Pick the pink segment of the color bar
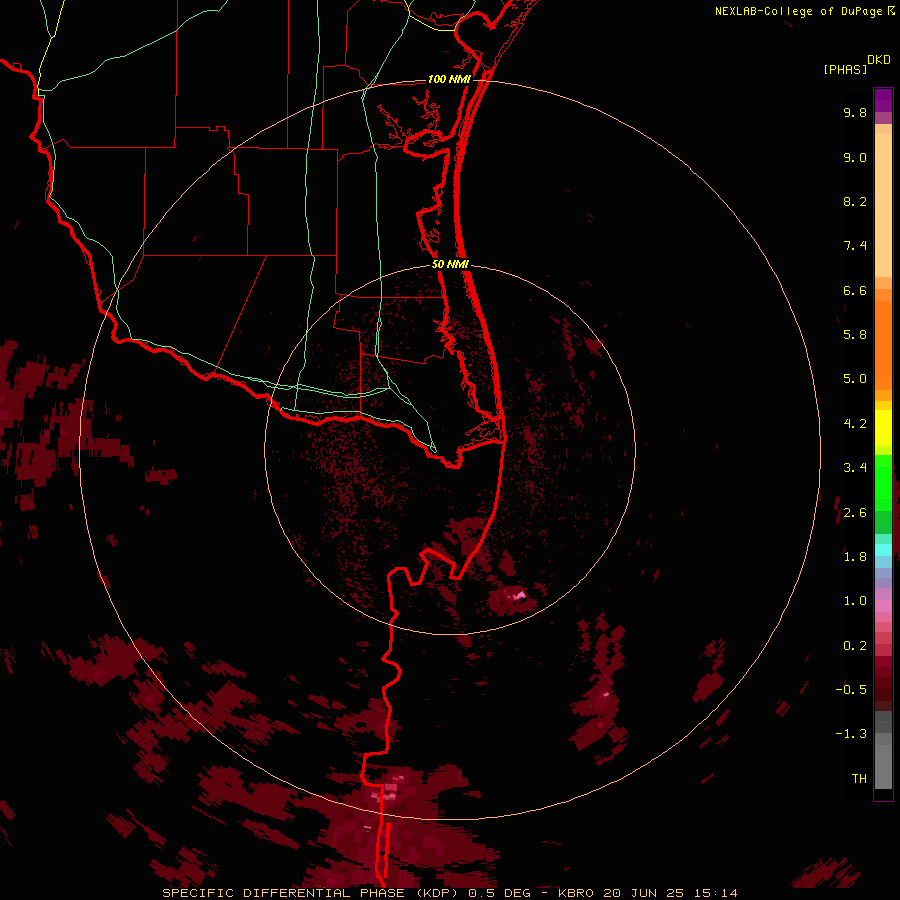900x900 pixels. [883, 606]
